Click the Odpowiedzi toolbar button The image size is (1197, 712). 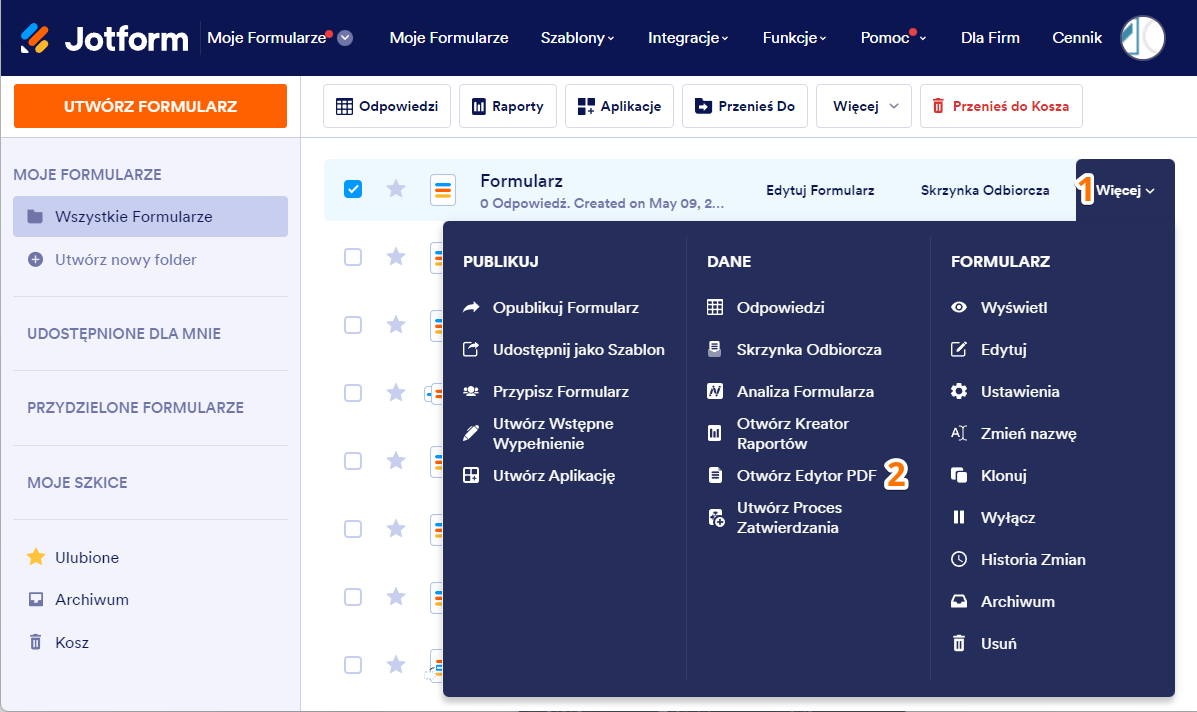tap(387, 106)
